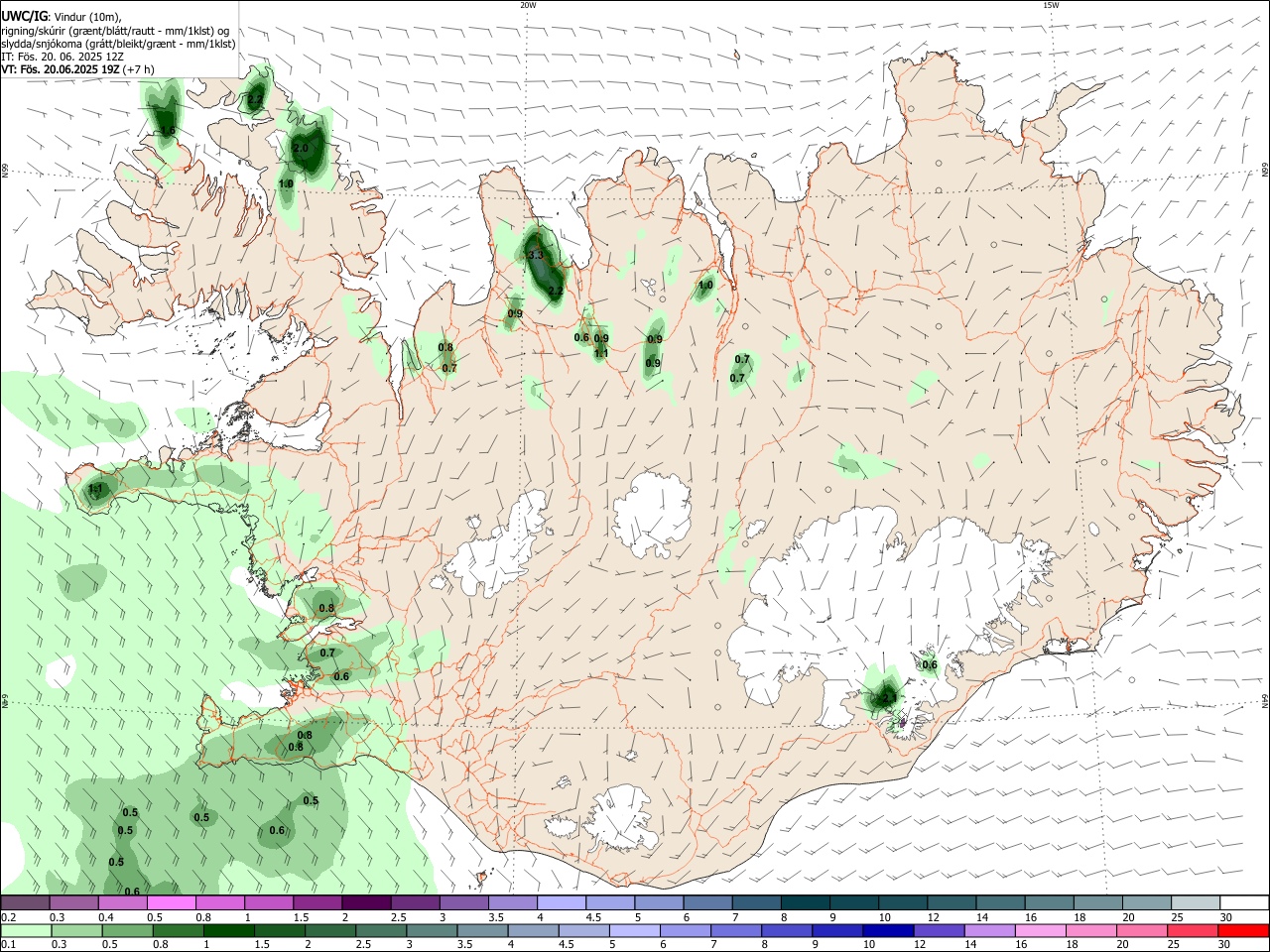This screenshot has width=1270, height=952.
Task: Pick the bright red rain swatch after 30
Action: tap(1244, 930)
